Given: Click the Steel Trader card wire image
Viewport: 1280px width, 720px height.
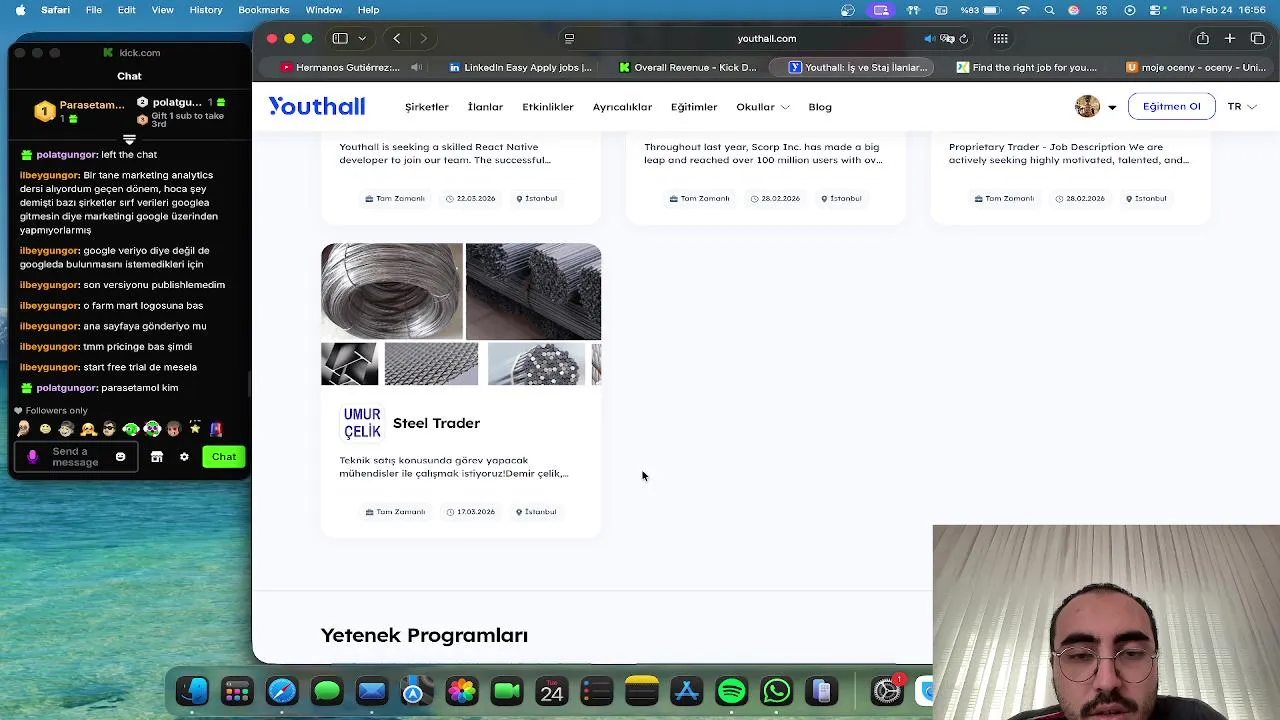Looking at the screenshot, I should [x=392, y=291].
